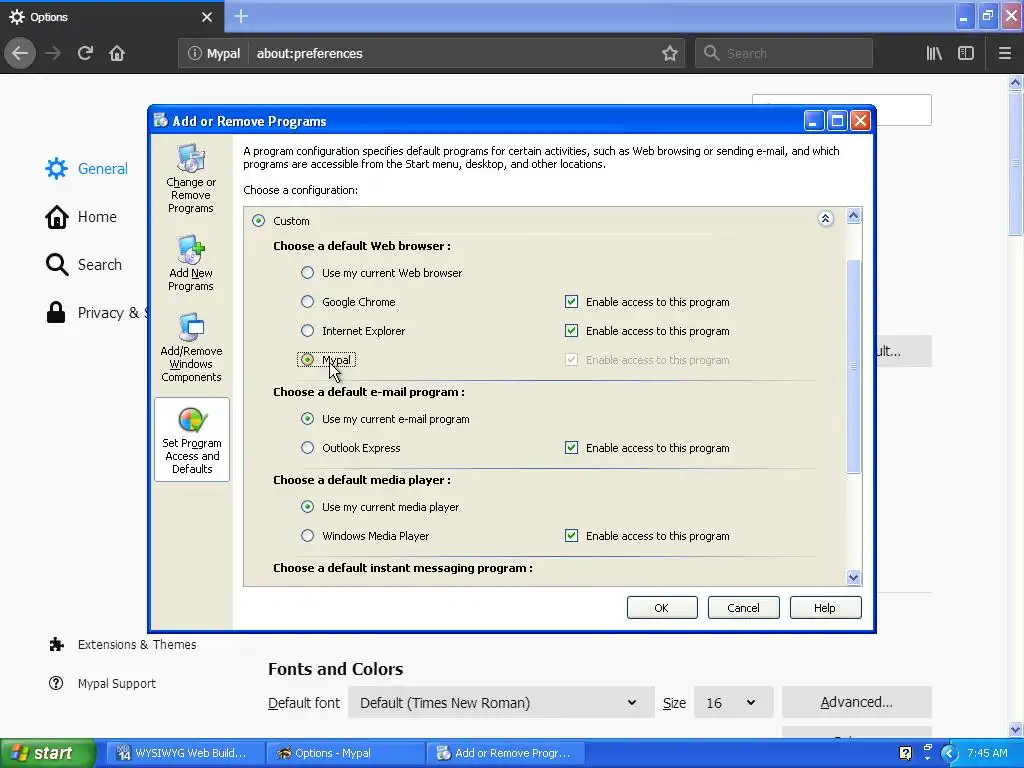This screenshot has width=1024, height=768.
Task: Maximize the Add or Remove Programs window
Action: tap(837, 121)
